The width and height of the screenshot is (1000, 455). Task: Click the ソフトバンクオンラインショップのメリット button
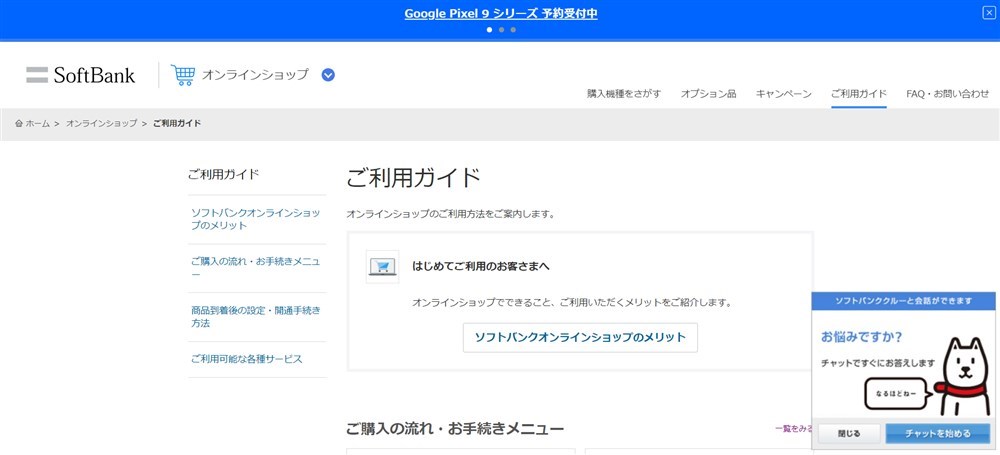pyautogui.click(x=580, y=338)
